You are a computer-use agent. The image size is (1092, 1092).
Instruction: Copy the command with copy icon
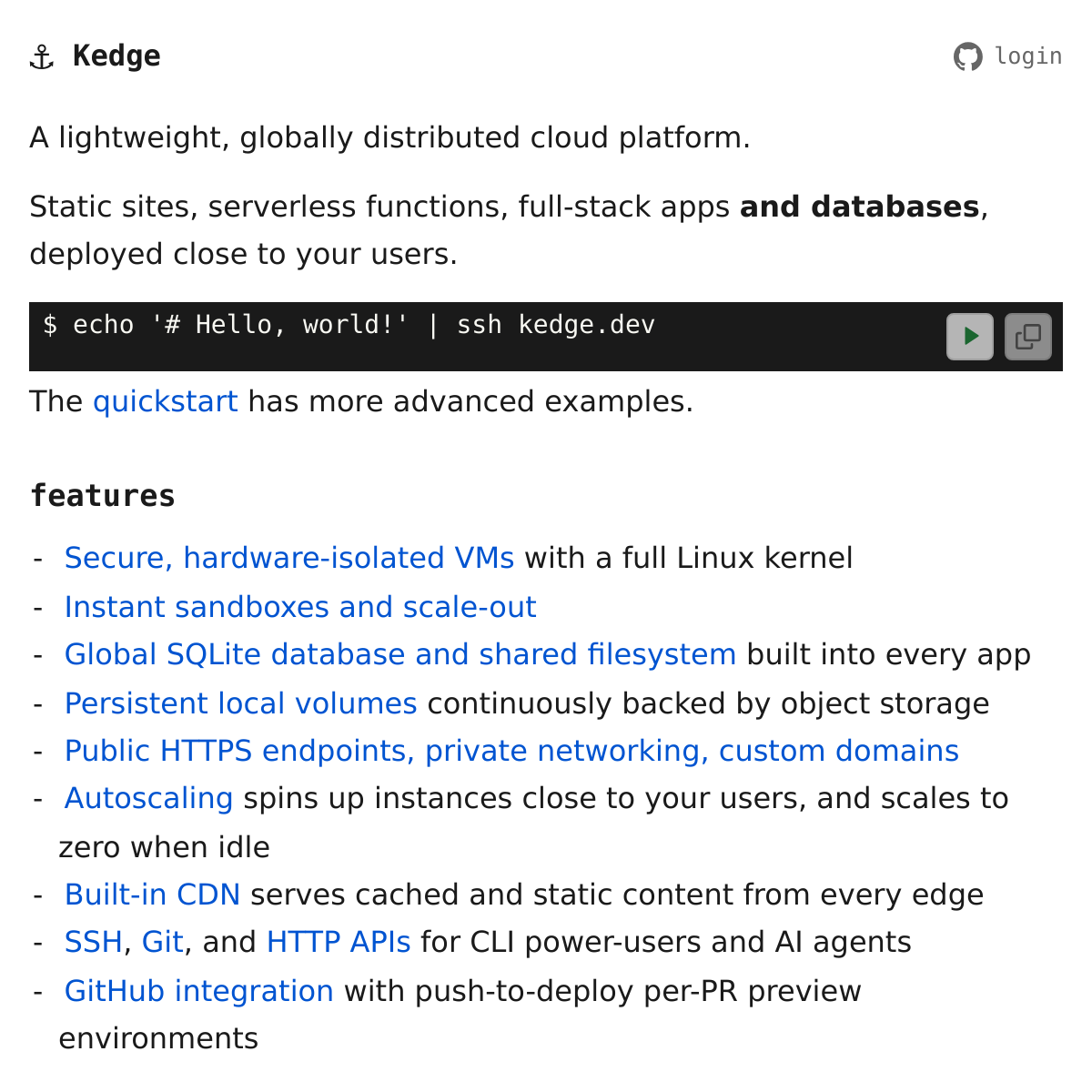[x=1028, y=337]
